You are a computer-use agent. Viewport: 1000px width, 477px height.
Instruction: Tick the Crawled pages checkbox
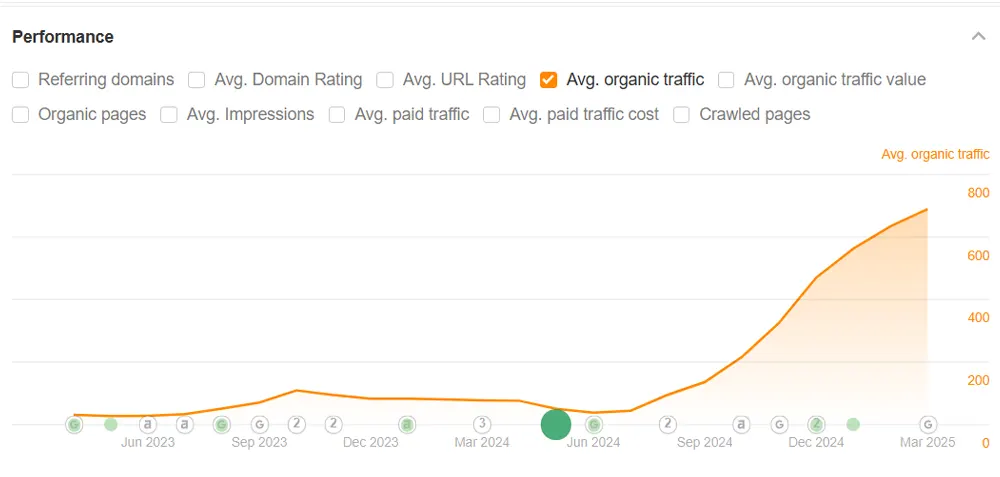pyautogui.click(x=682, y=115)
